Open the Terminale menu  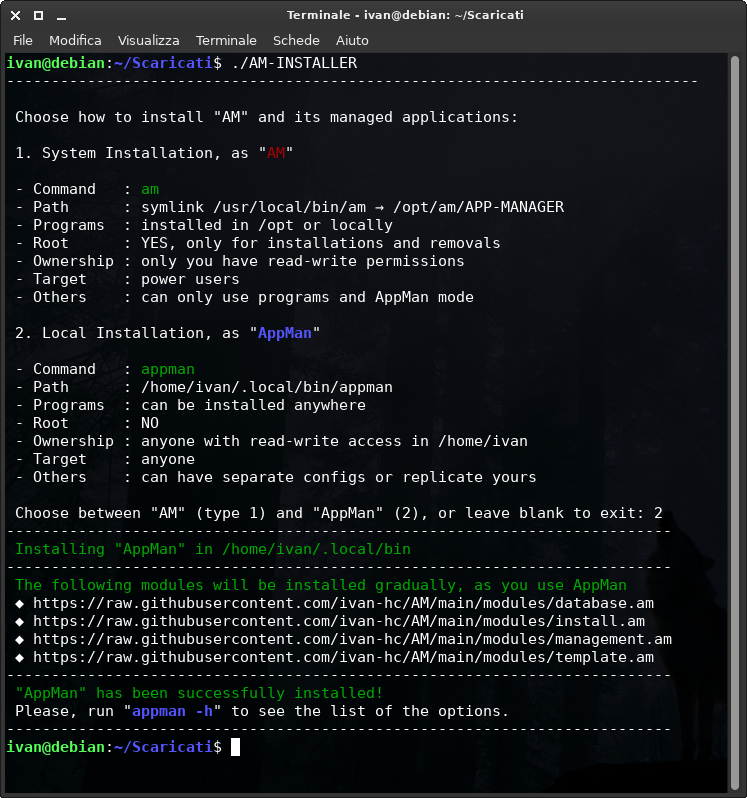pos(226,40)
